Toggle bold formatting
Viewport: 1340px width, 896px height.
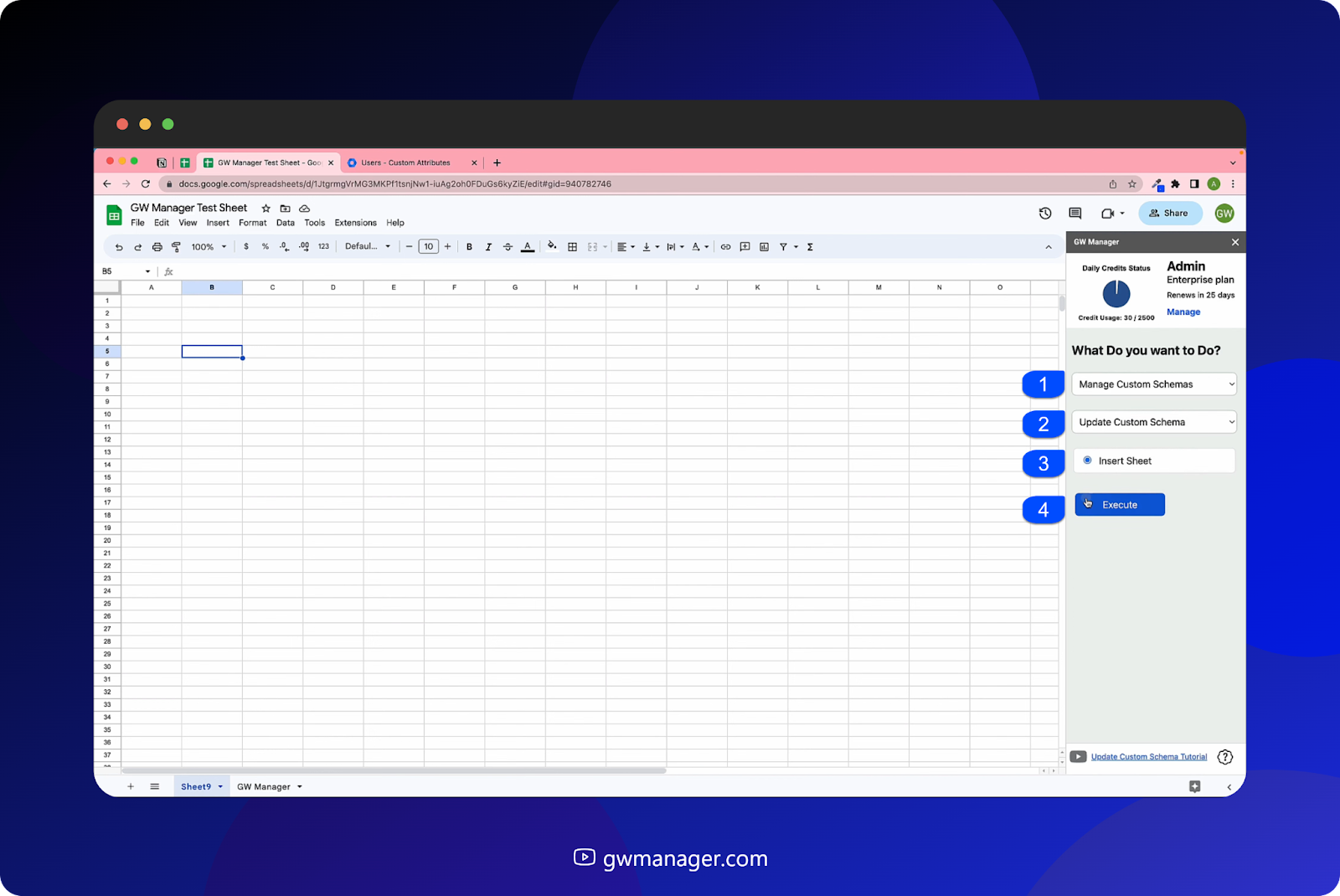tap(469, 246)
